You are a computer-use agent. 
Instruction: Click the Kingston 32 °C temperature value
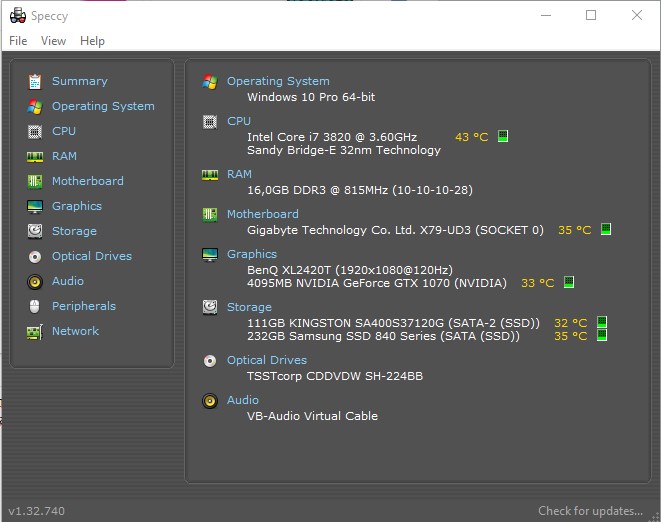[x=570, y=323]
